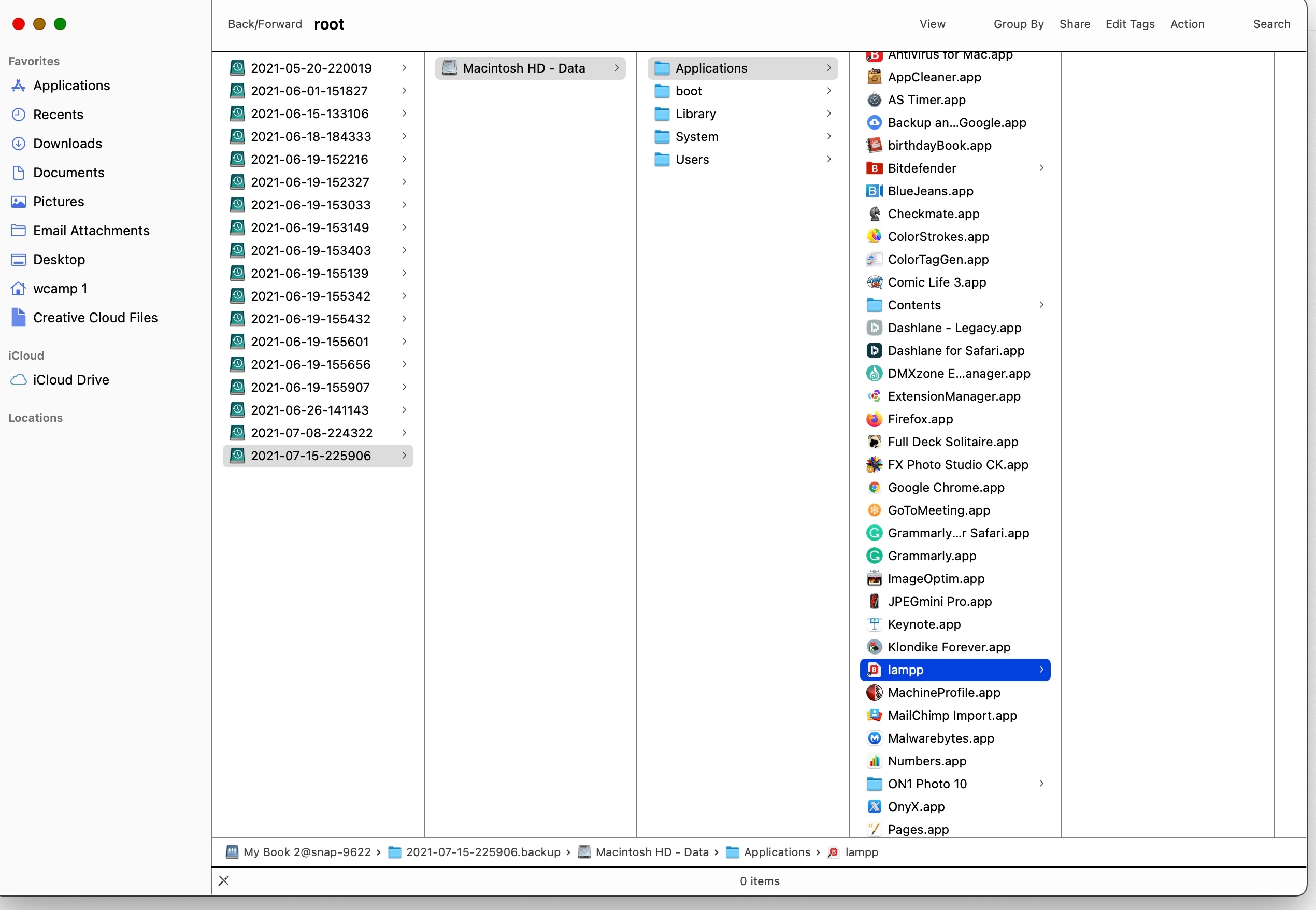Open the View toolbar menu
Screen dimensions: 1316x910
tap(932, 24)
